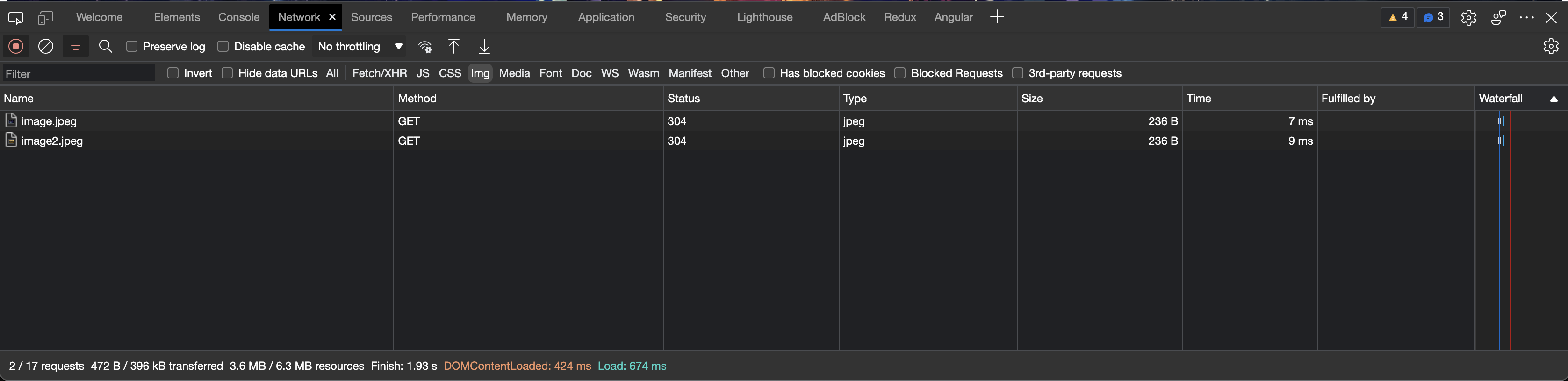Open network conditions Wi-Fi icon
Image resolution: width=1568 pixels, height=381 pixels.
425,47
